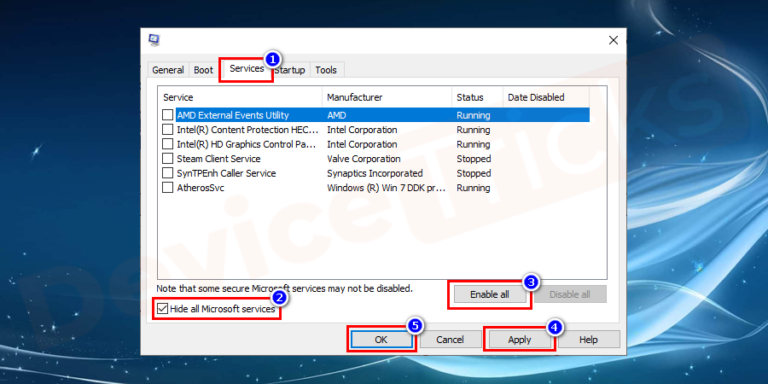Image resolution: width=768 pixels, height=384 pixels.
Task: Click Windows (R) Win 7 DDK manufacturer cell
Action: pos(386,188)
